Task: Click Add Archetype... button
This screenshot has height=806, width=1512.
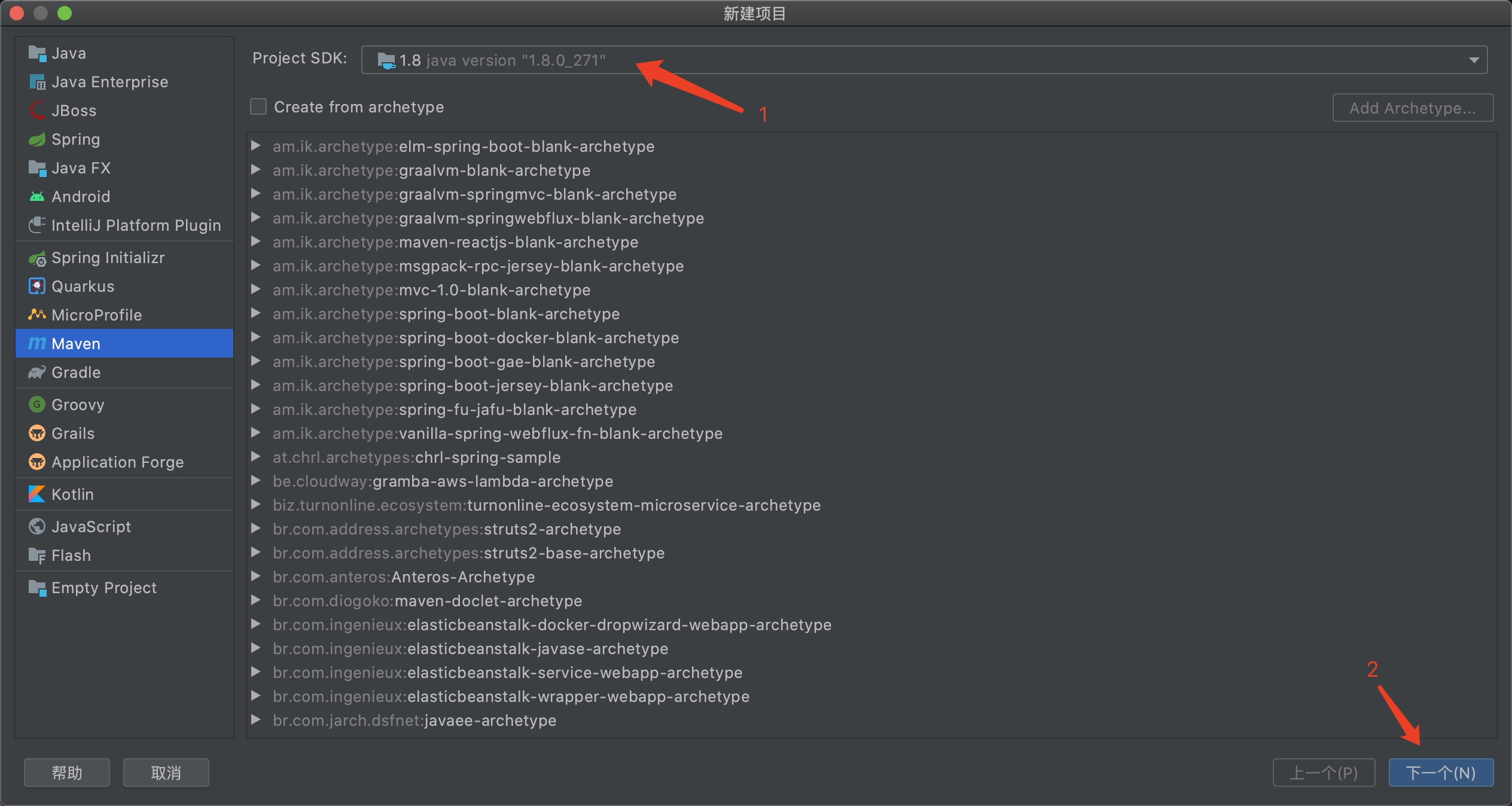Action: (1413, 108)
